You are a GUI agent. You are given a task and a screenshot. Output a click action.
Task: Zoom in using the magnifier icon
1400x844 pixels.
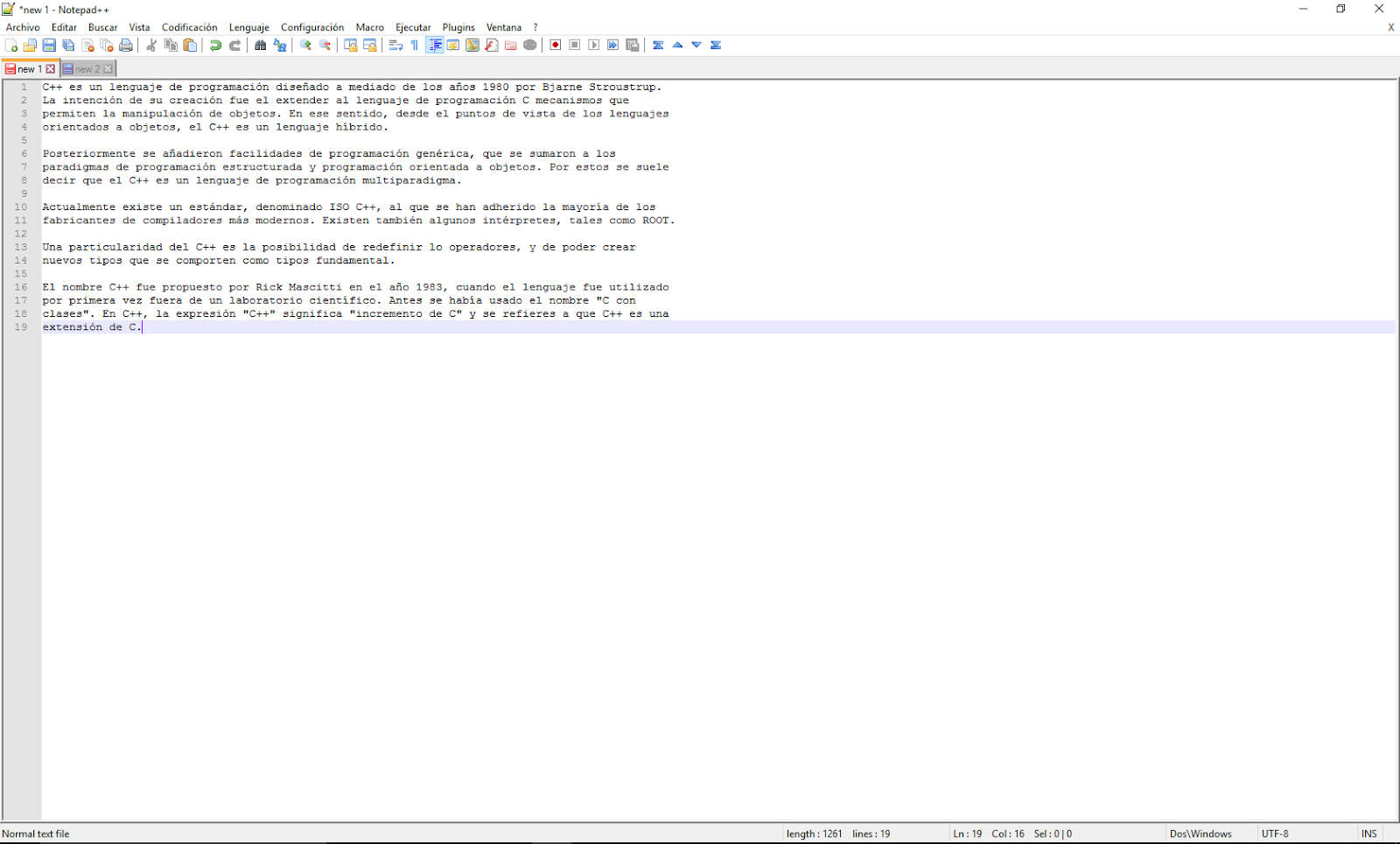[304, 45]
